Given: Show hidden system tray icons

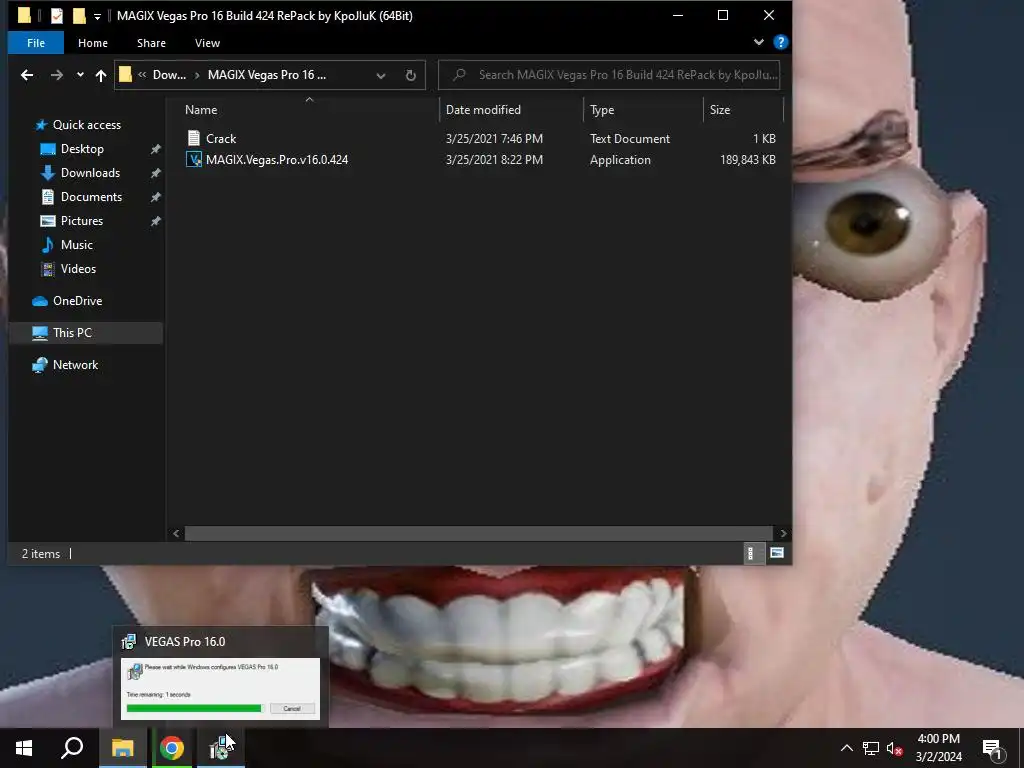Looking at the screenshot, I should point(846,748).
